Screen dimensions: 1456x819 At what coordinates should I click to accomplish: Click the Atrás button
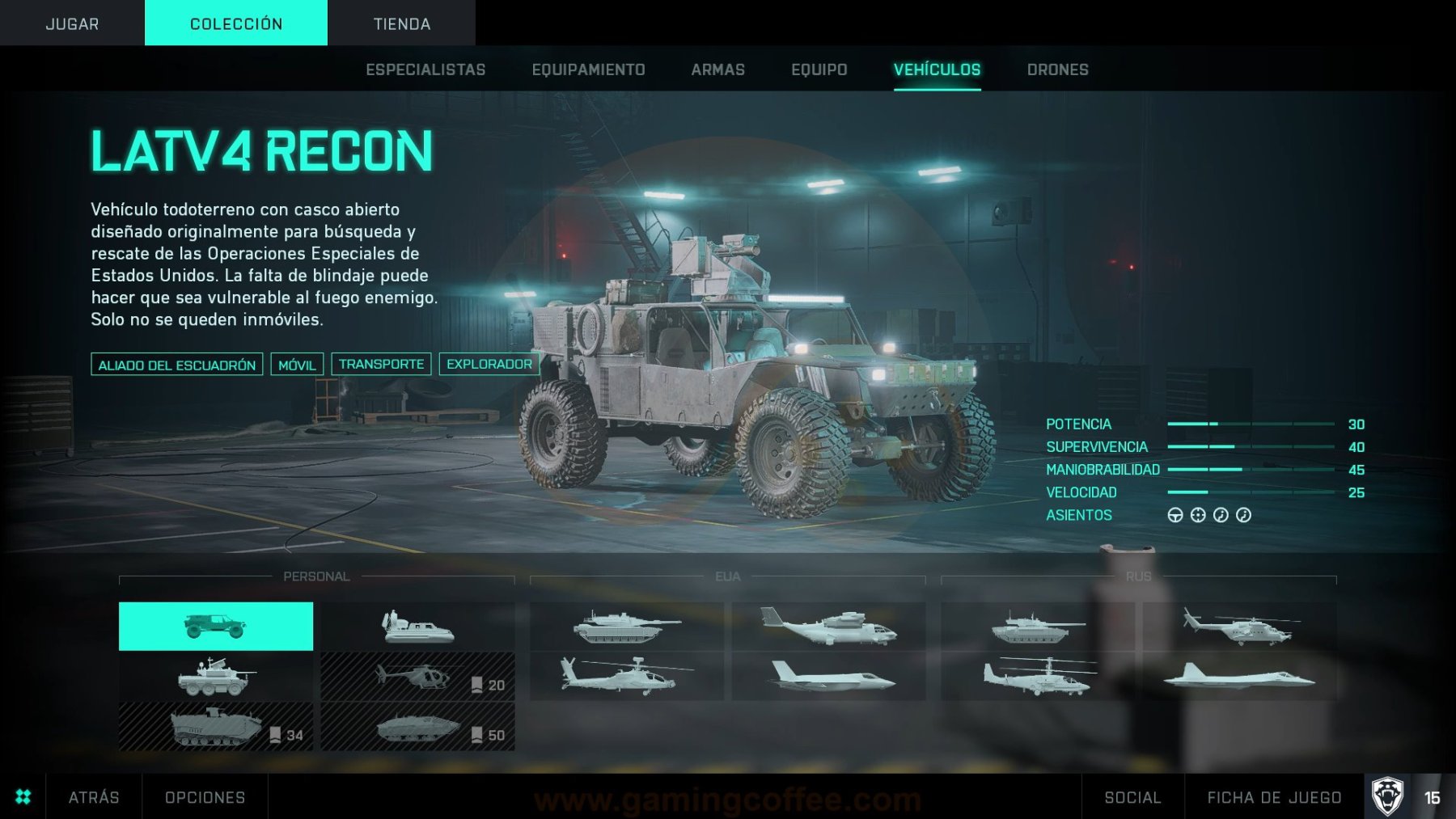tap(94, 797)
